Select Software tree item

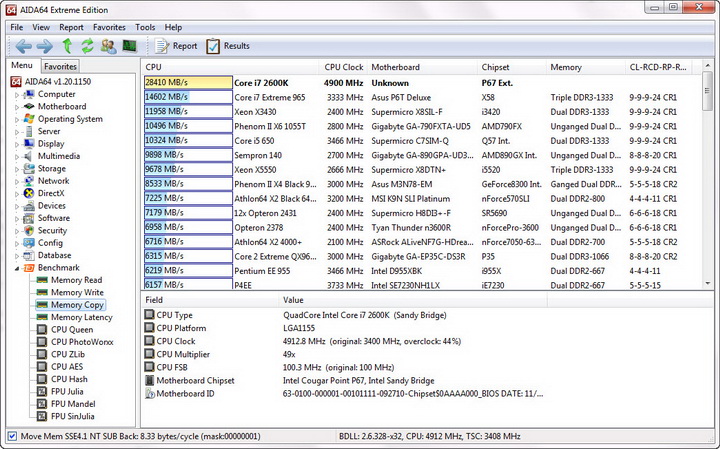coord(47,218)
